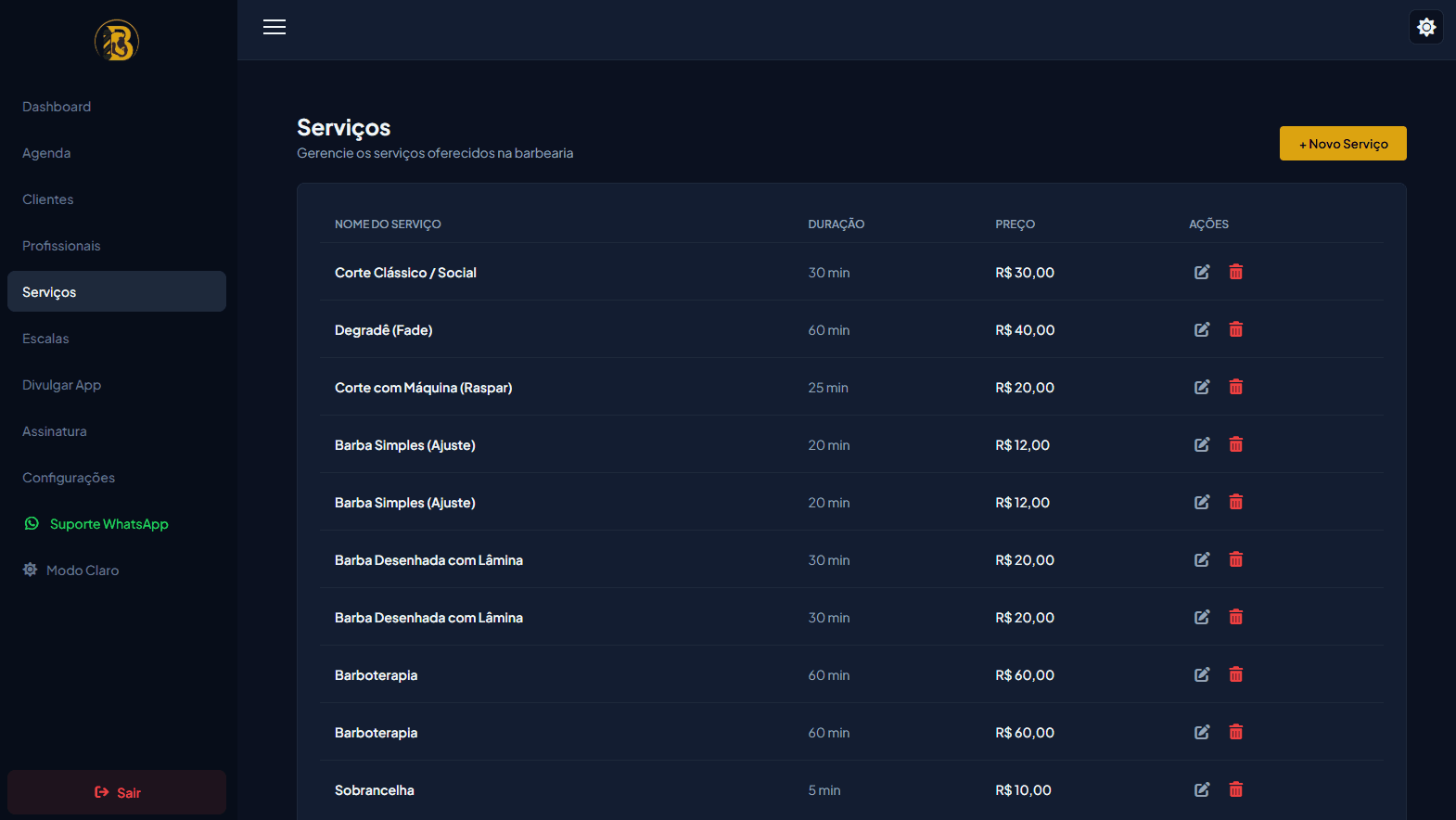Open Suporte WhatsApp link
Screen dimensions: 1456x820
(96, 524)
